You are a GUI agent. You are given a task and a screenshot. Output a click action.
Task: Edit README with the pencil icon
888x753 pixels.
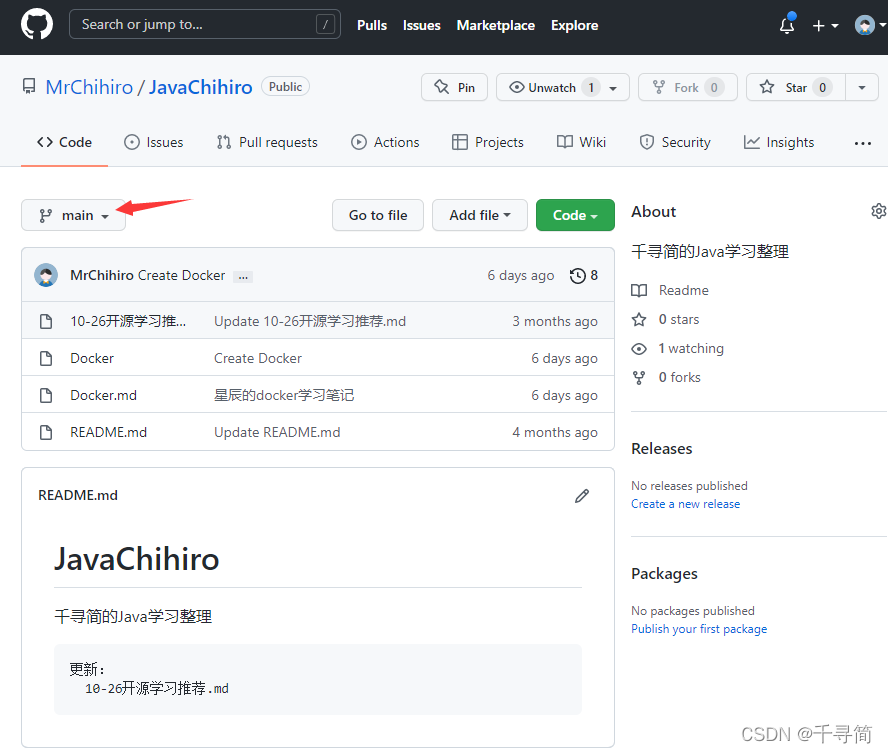click(582, 496)
